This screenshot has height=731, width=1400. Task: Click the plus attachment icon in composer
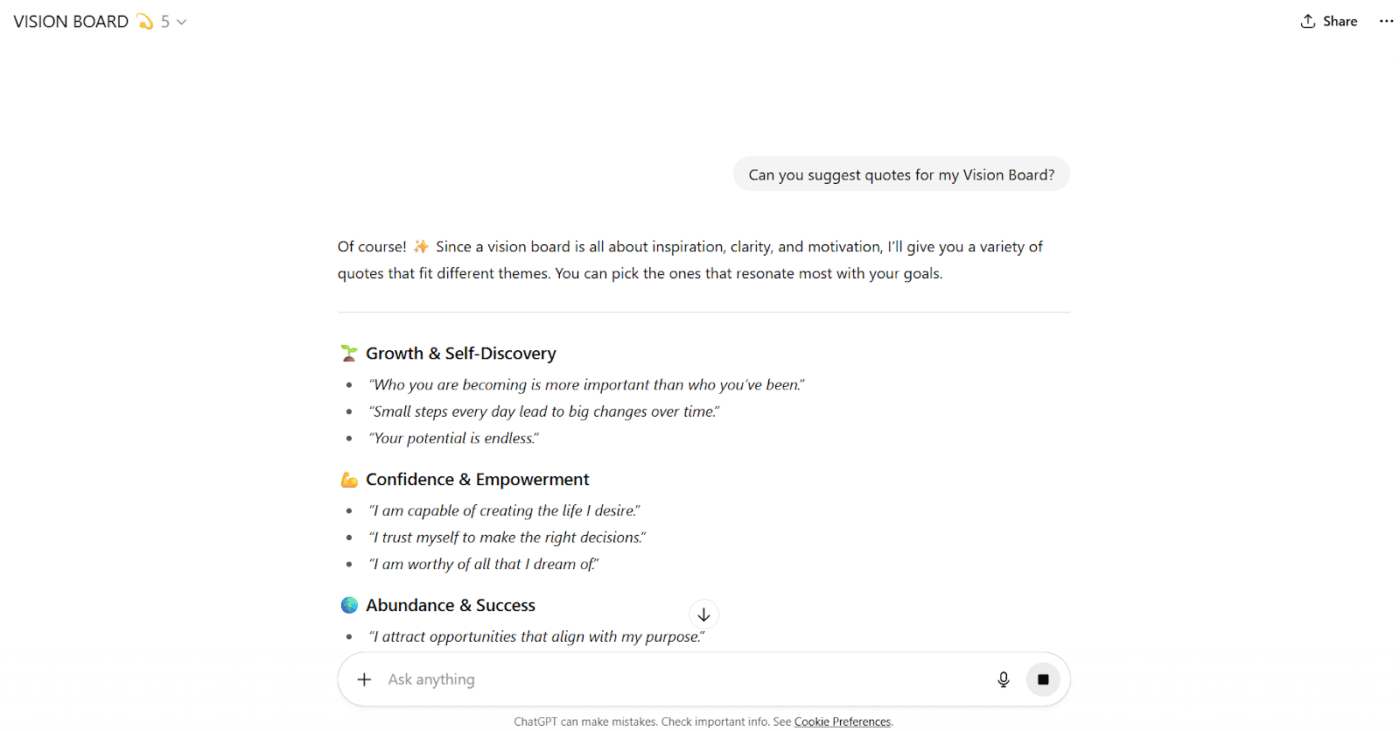364,680
